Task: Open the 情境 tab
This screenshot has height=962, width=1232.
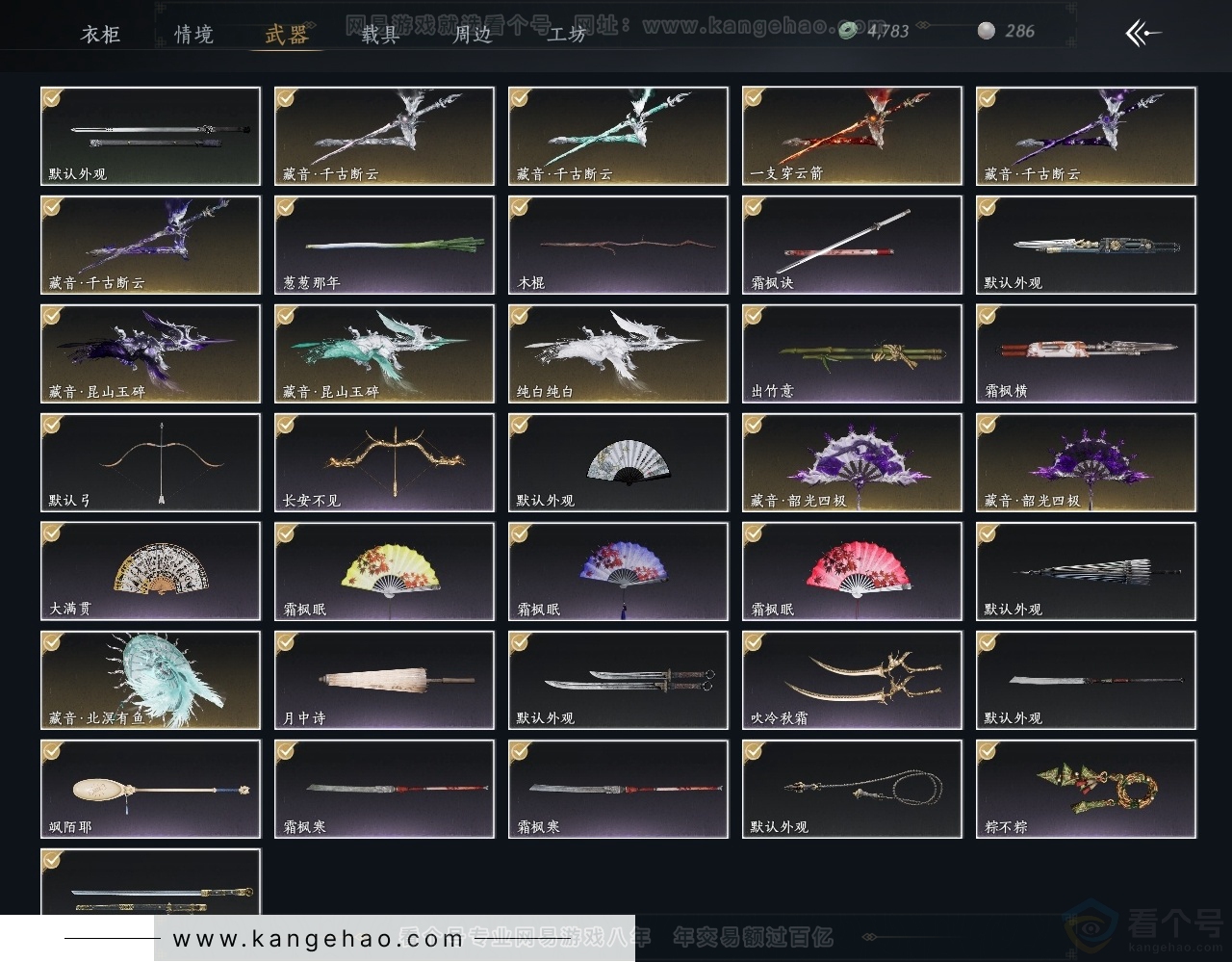Action: (193, 35)
